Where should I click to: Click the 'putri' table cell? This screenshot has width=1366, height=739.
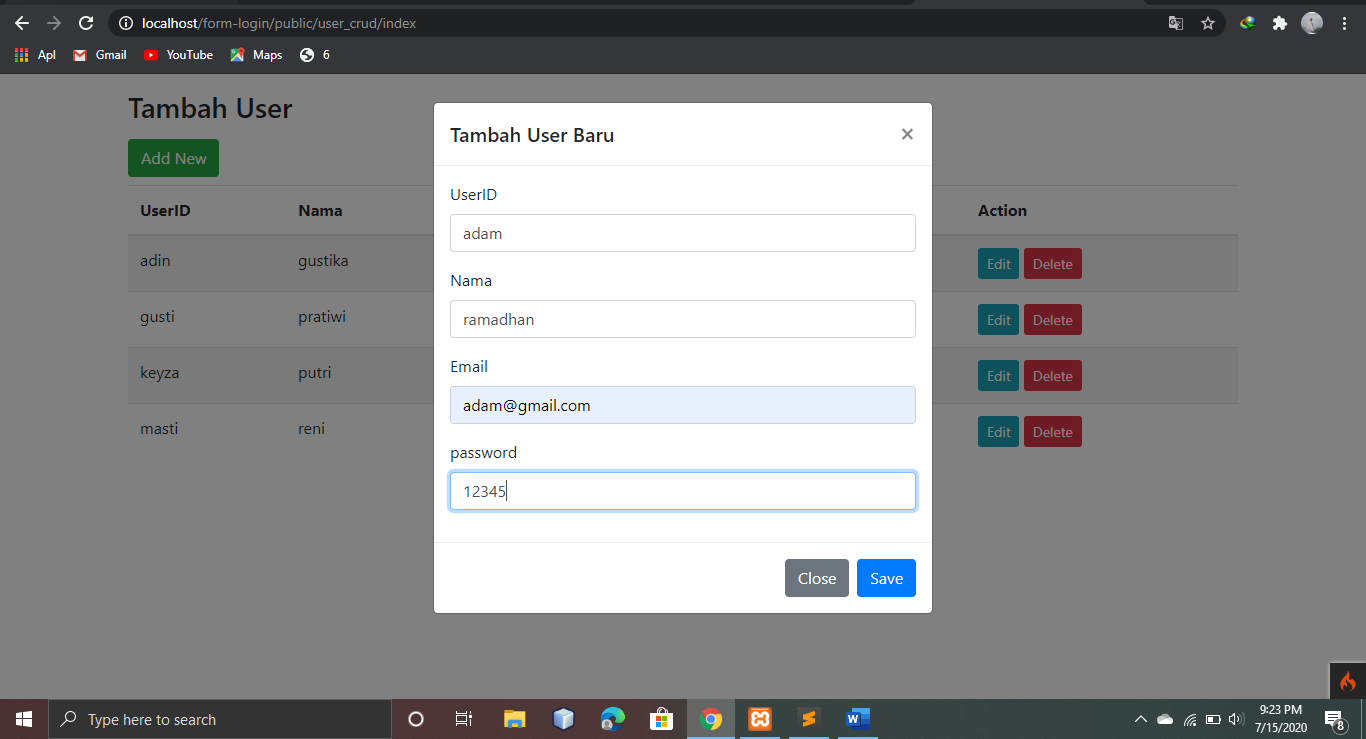tap(314, 373)
